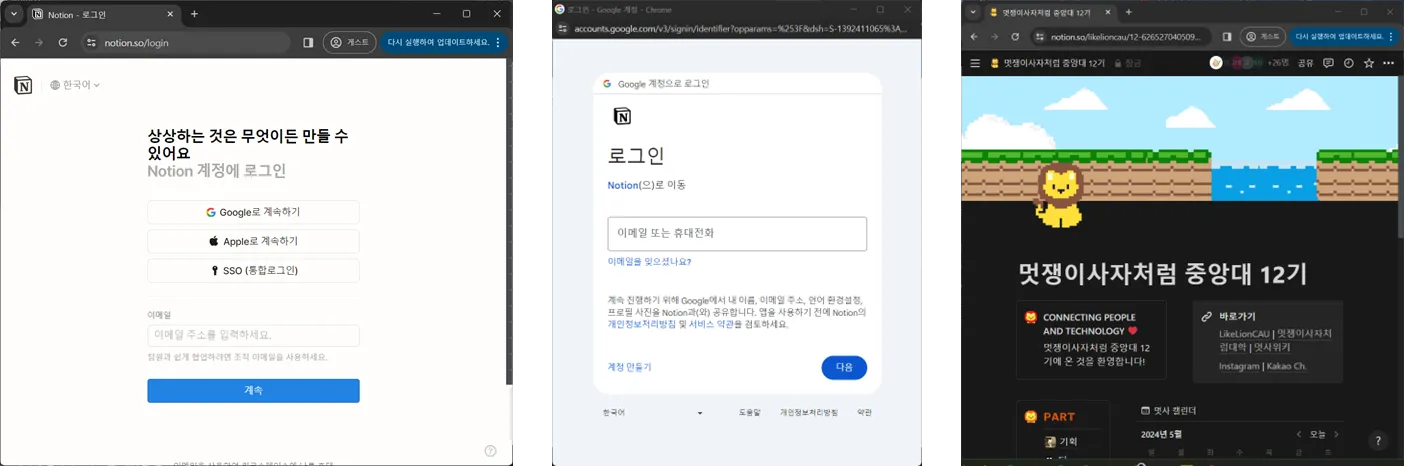Click Notion link in Google sign-in text
This screenshot has height=466, width=1404.
click(622, 185)
